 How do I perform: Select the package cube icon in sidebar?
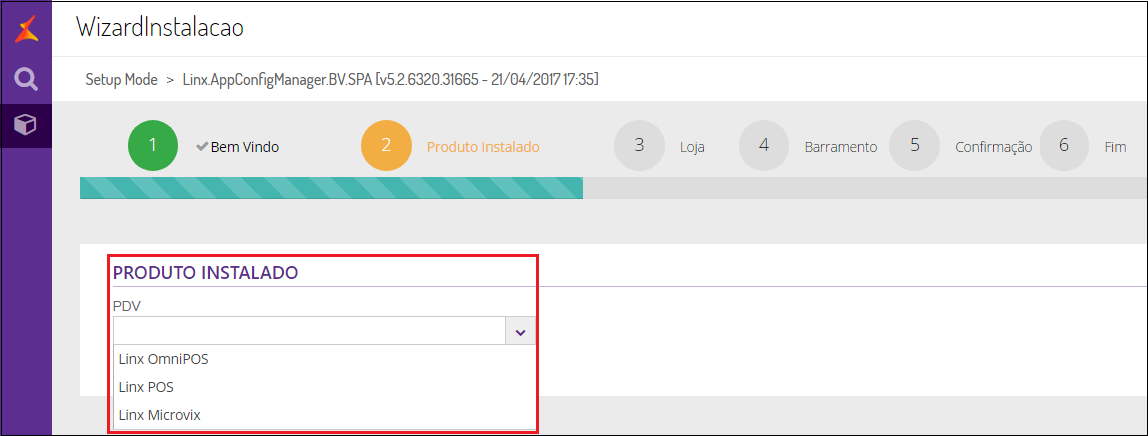(x=26, y=125)
